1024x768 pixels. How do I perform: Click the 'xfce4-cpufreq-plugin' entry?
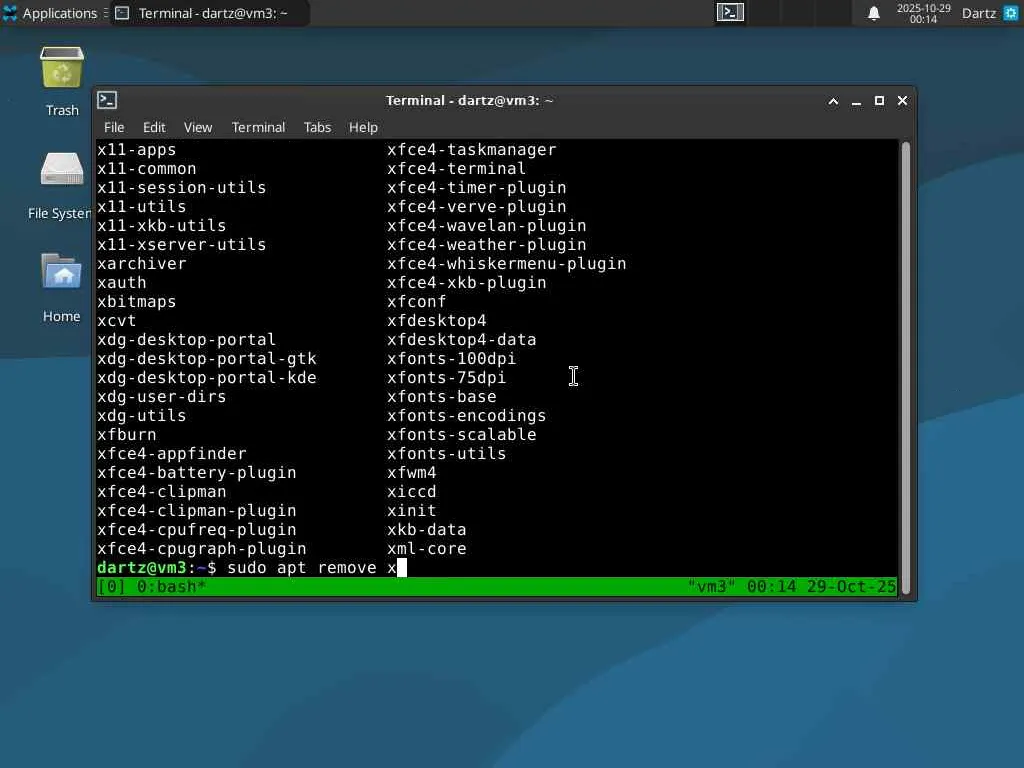pos(197,530)
